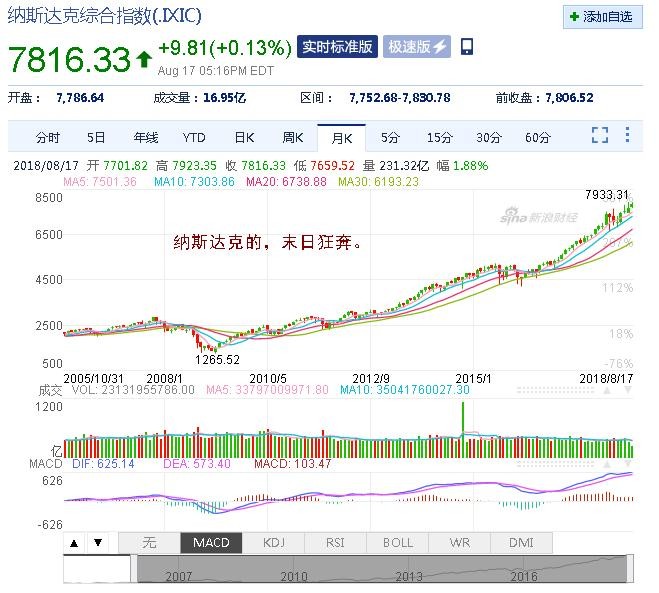Image resolution: width=659 pixels, height=593 pixels.
Task: Select the WR indicator button
Action: pyautogui.click(x=459, y=543)
